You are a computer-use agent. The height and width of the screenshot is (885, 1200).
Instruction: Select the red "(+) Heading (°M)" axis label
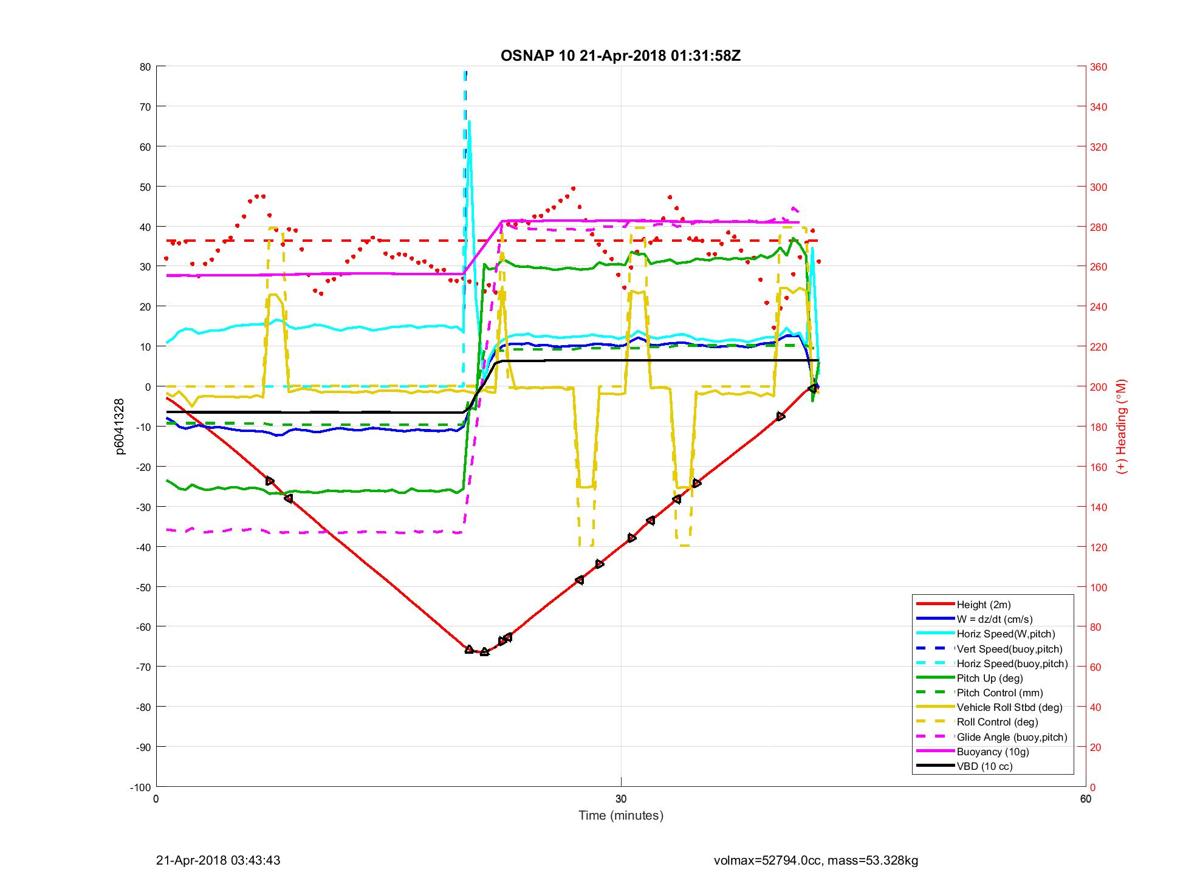click(1122, 427)
